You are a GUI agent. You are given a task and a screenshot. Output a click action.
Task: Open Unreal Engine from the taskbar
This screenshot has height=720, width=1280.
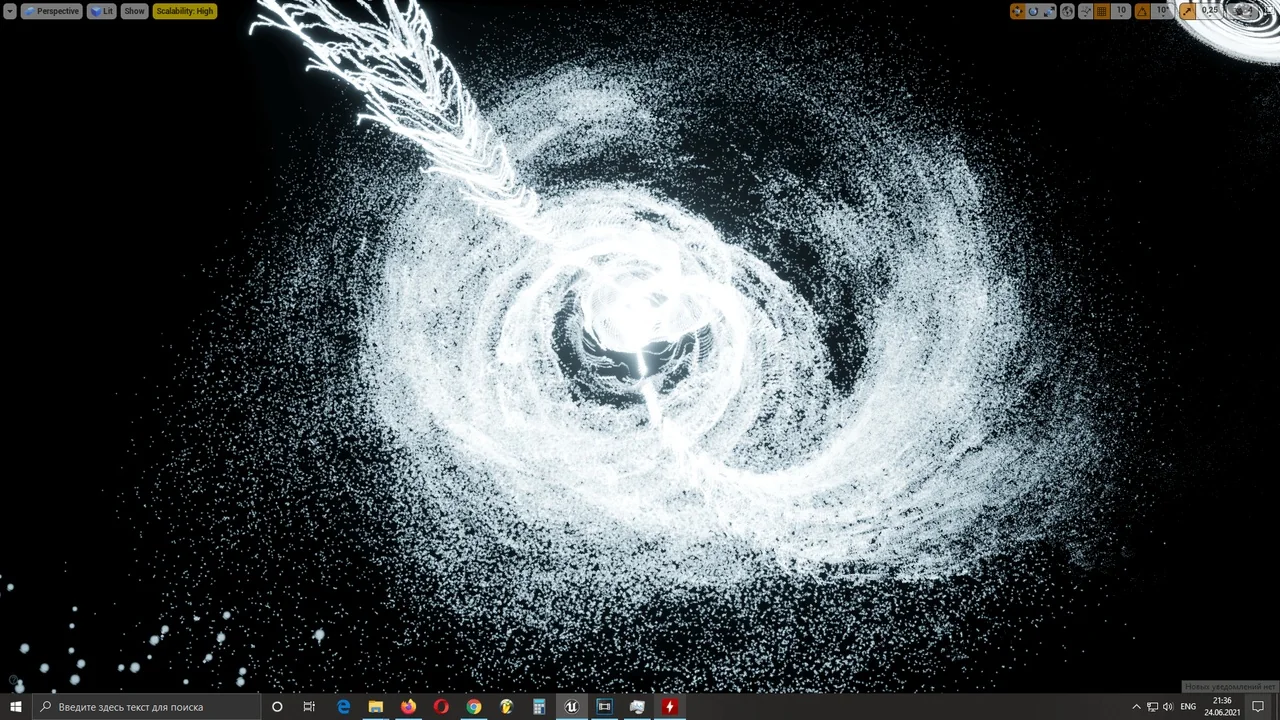571,707
